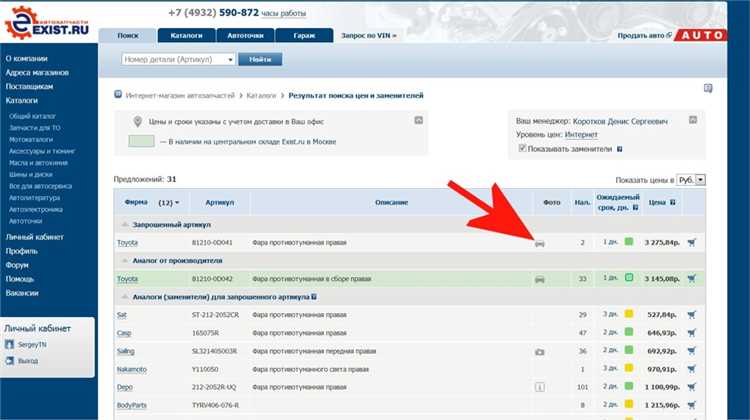Click the Найти search button

click(260, 59)
